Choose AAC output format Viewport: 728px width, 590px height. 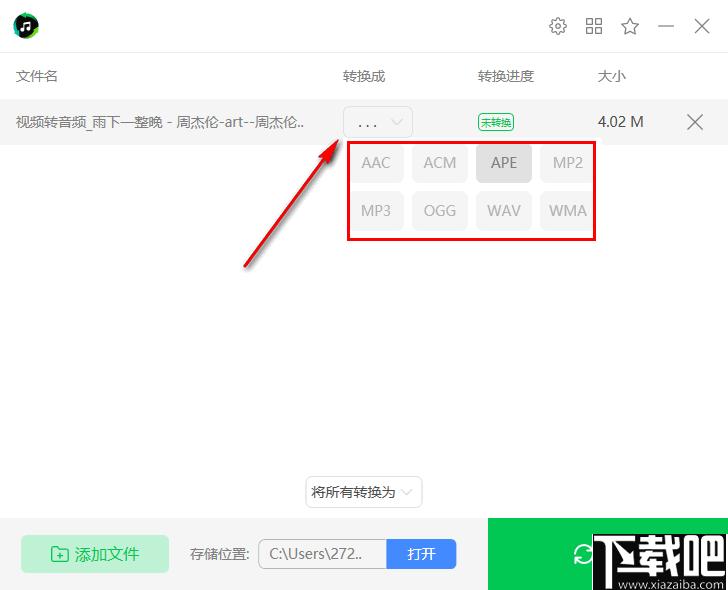coord(376,163)
